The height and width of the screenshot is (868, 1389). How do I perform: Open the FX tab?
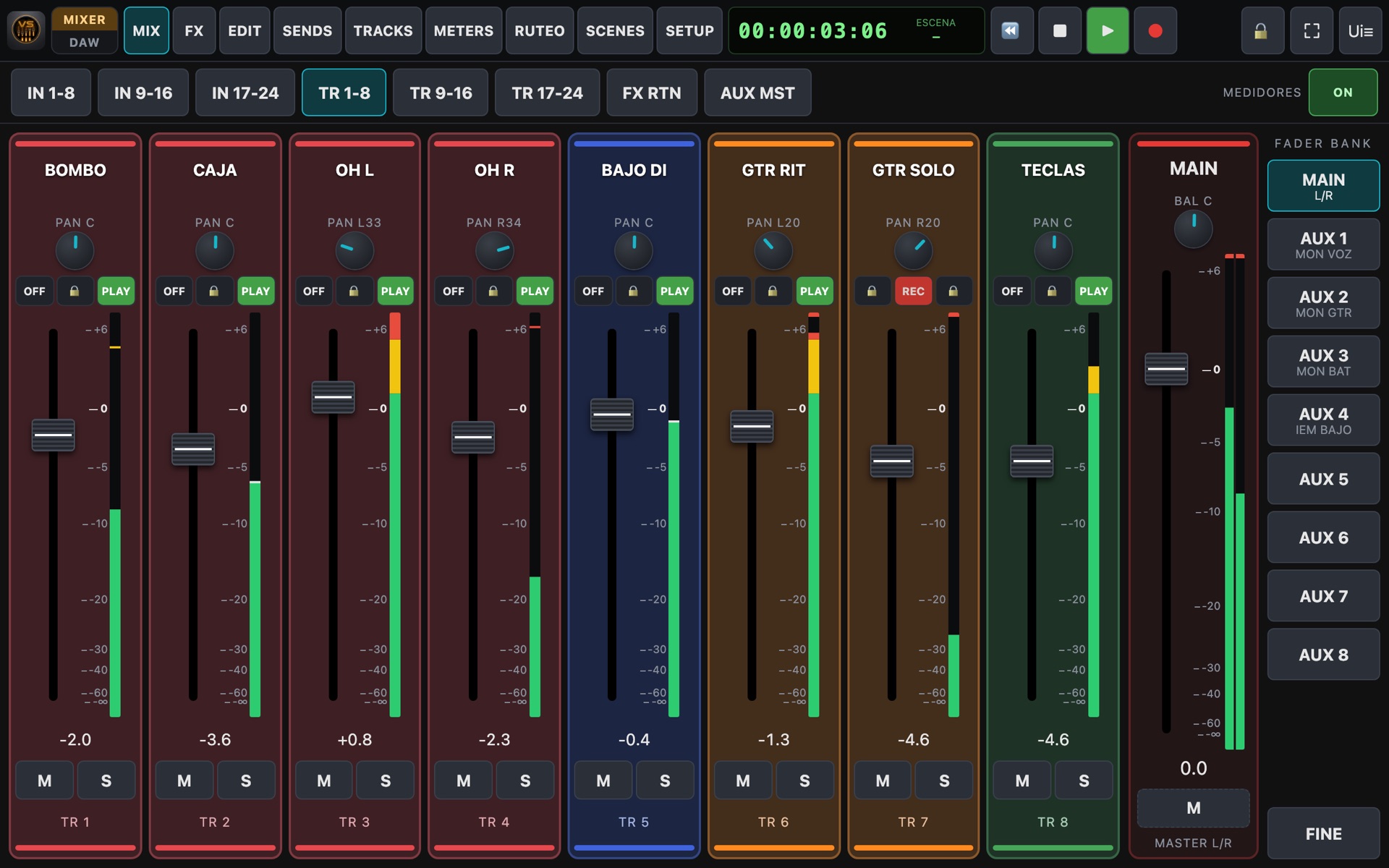(x=194, y=30)
